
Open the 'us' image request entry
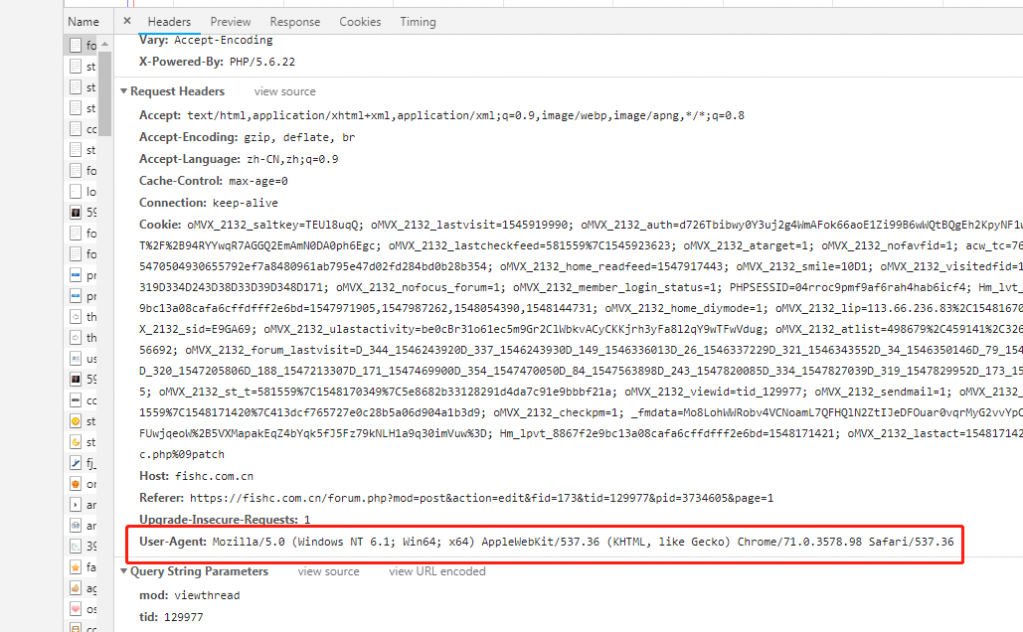(x=84, y=358)
